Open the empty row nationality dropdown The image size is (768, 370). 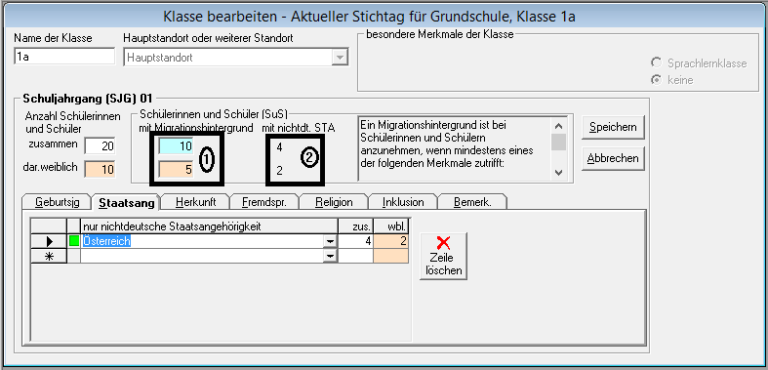(331, 256)
